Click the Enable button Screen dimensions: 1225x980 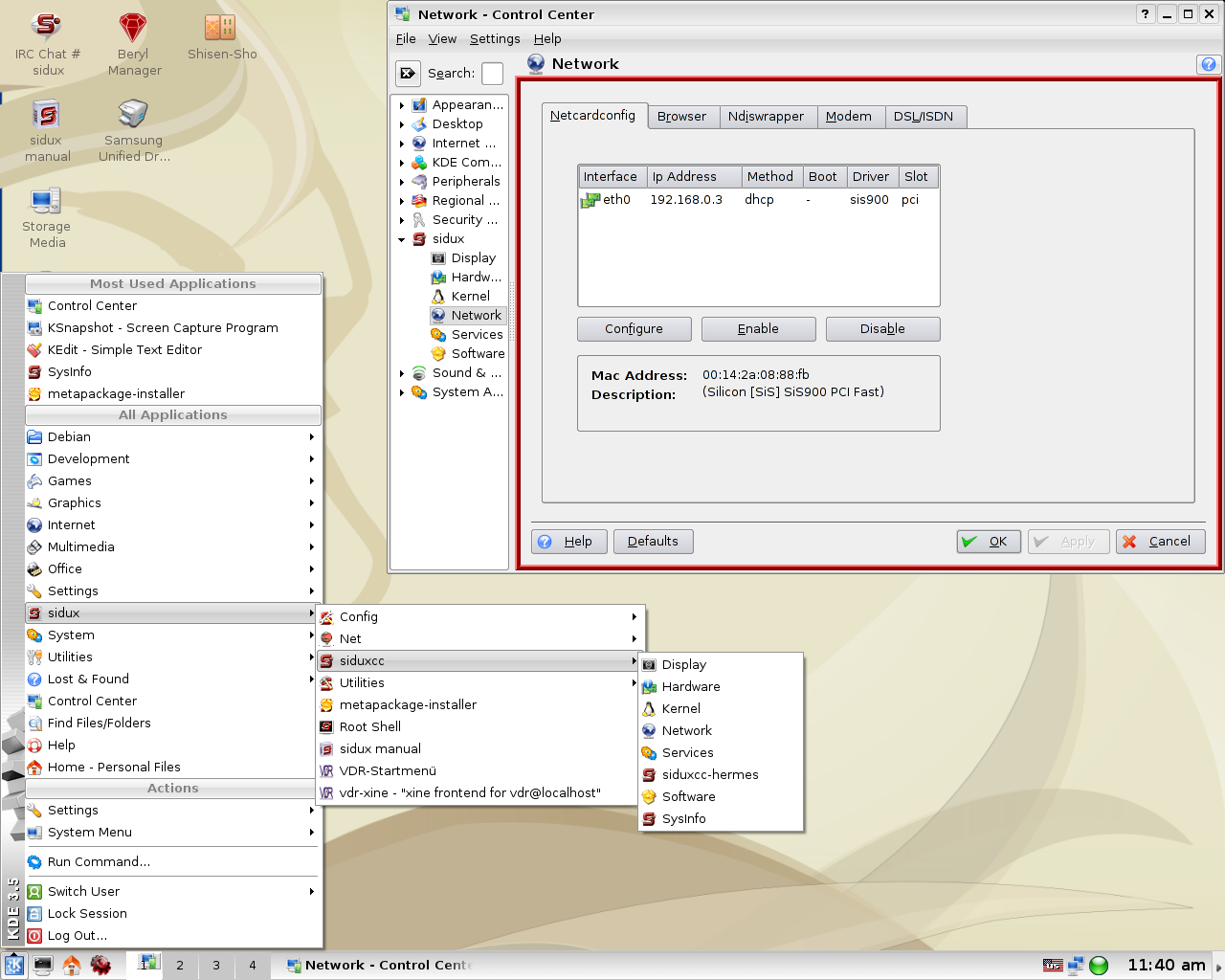758,329
